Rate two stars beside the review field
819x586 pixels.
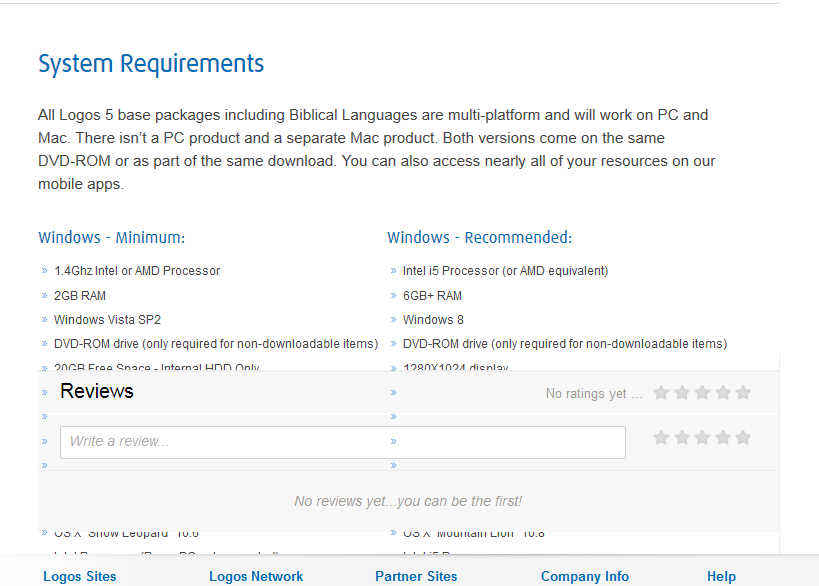[682, 437]
